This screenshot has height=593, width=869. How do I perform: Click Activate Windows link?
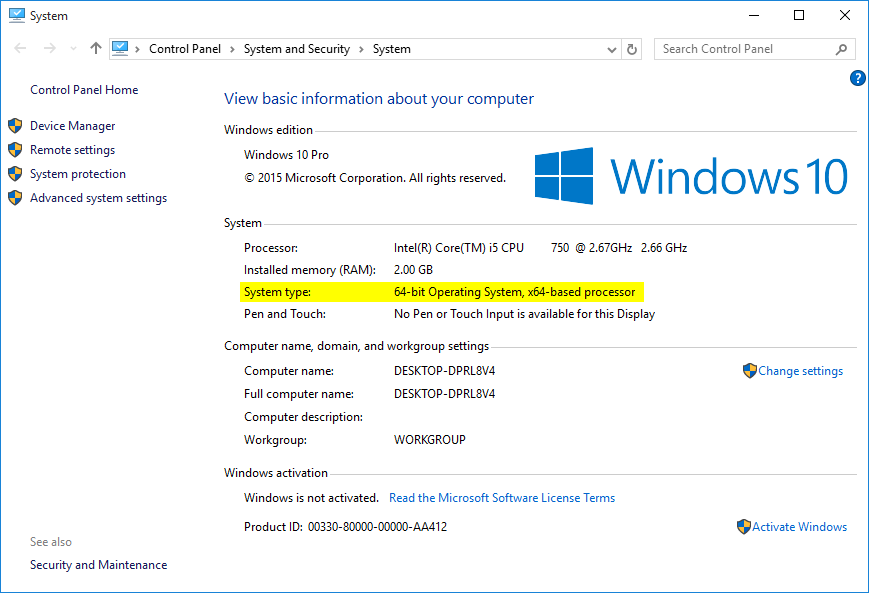[799, 526]
